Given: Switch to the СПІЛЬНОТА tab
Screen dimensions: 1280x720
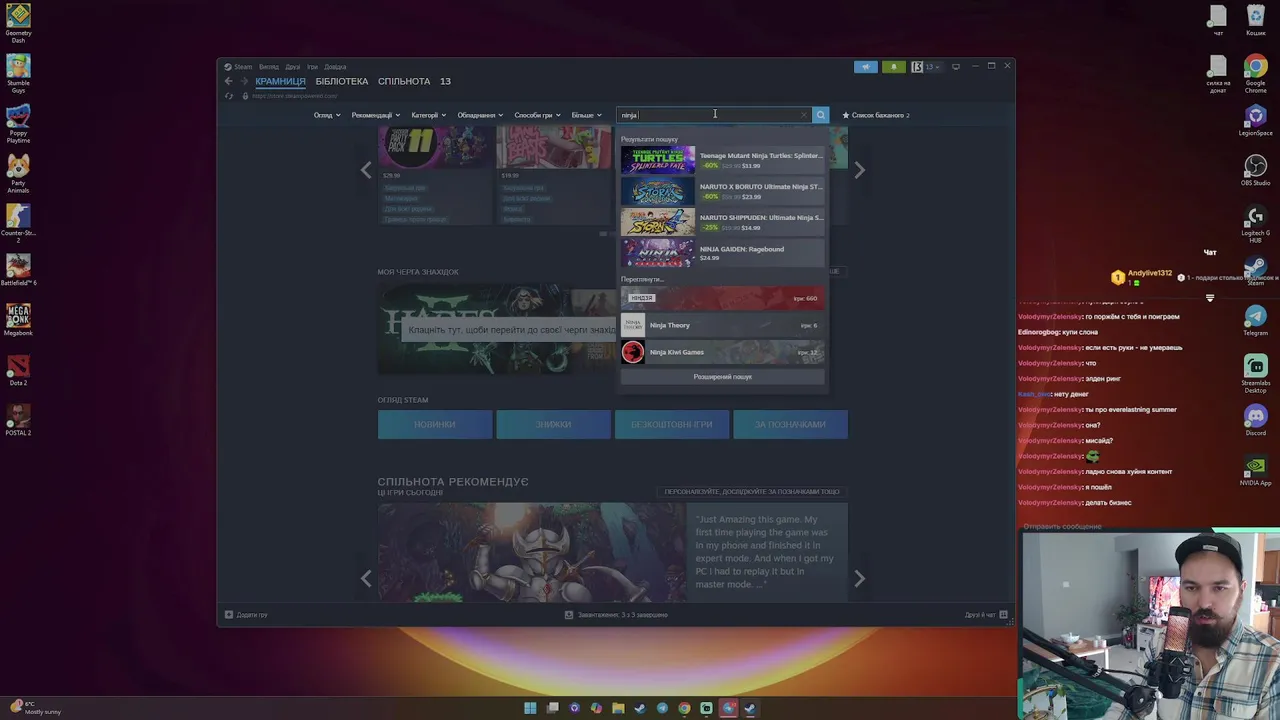Looking at the screenshot, I should click(x=404, y=81).
